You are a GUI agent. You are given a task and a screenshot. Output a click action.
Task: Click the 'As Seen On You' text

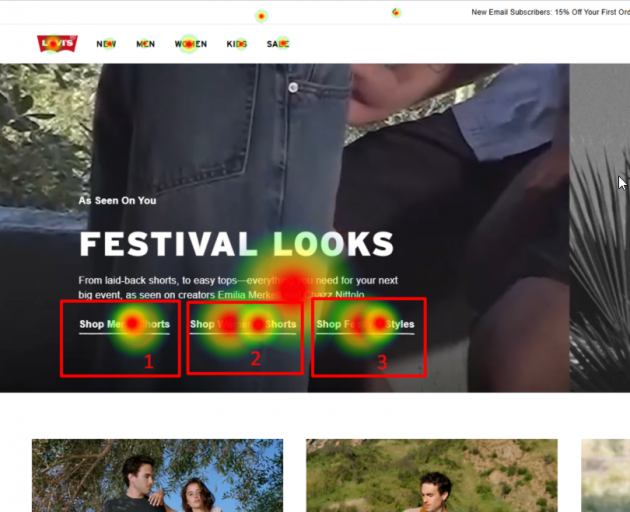pos(117,201)
